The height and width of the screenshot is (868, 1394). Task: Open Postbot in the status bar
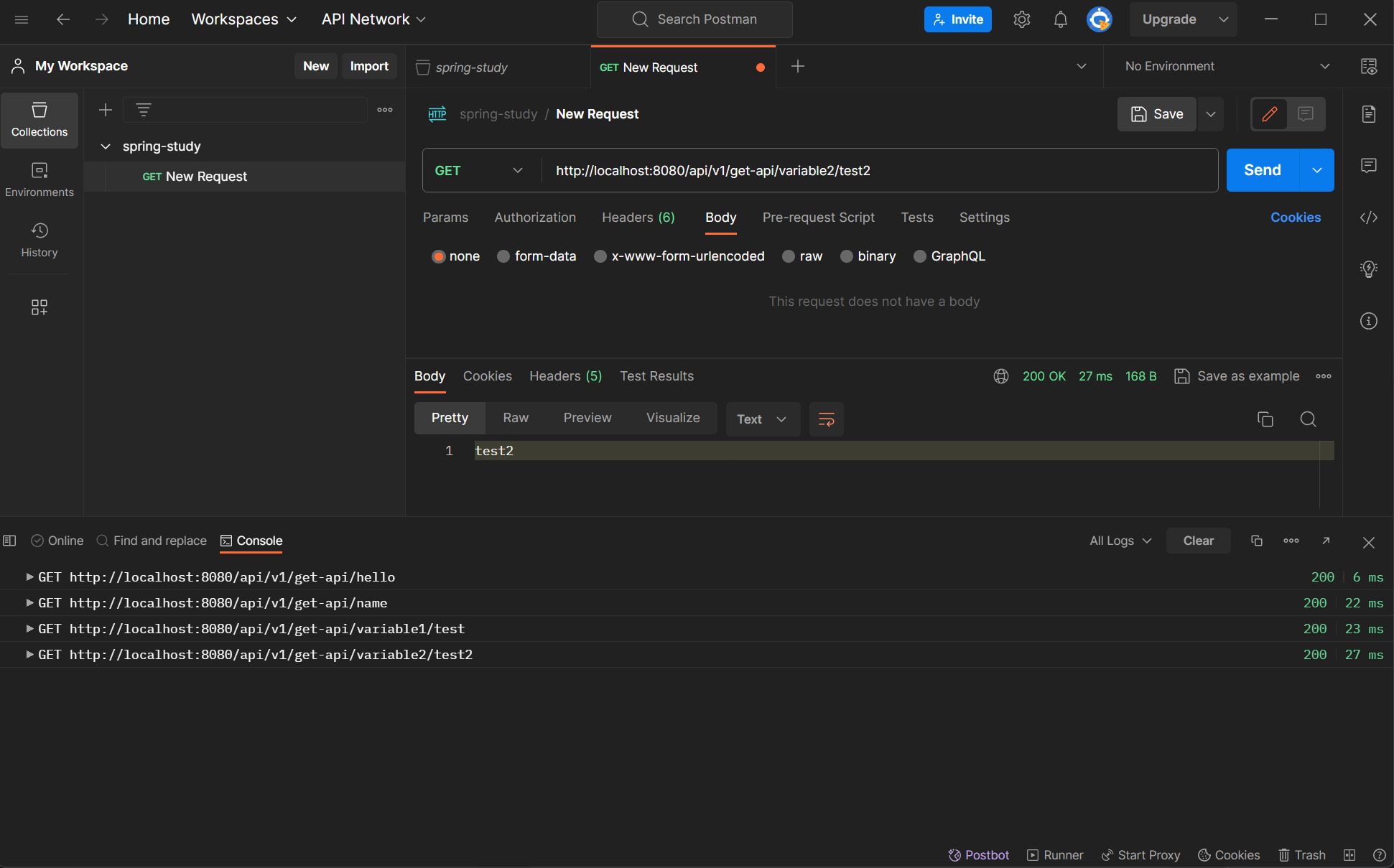(978, 855)
